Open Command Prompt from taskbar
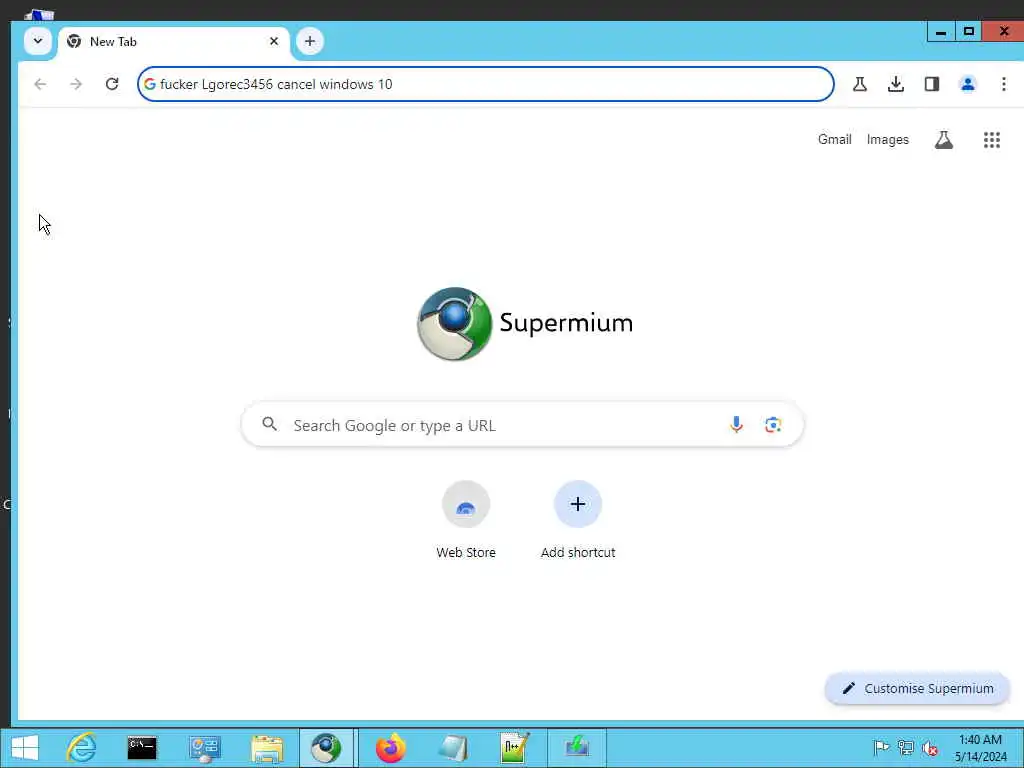 pos(142,748)
